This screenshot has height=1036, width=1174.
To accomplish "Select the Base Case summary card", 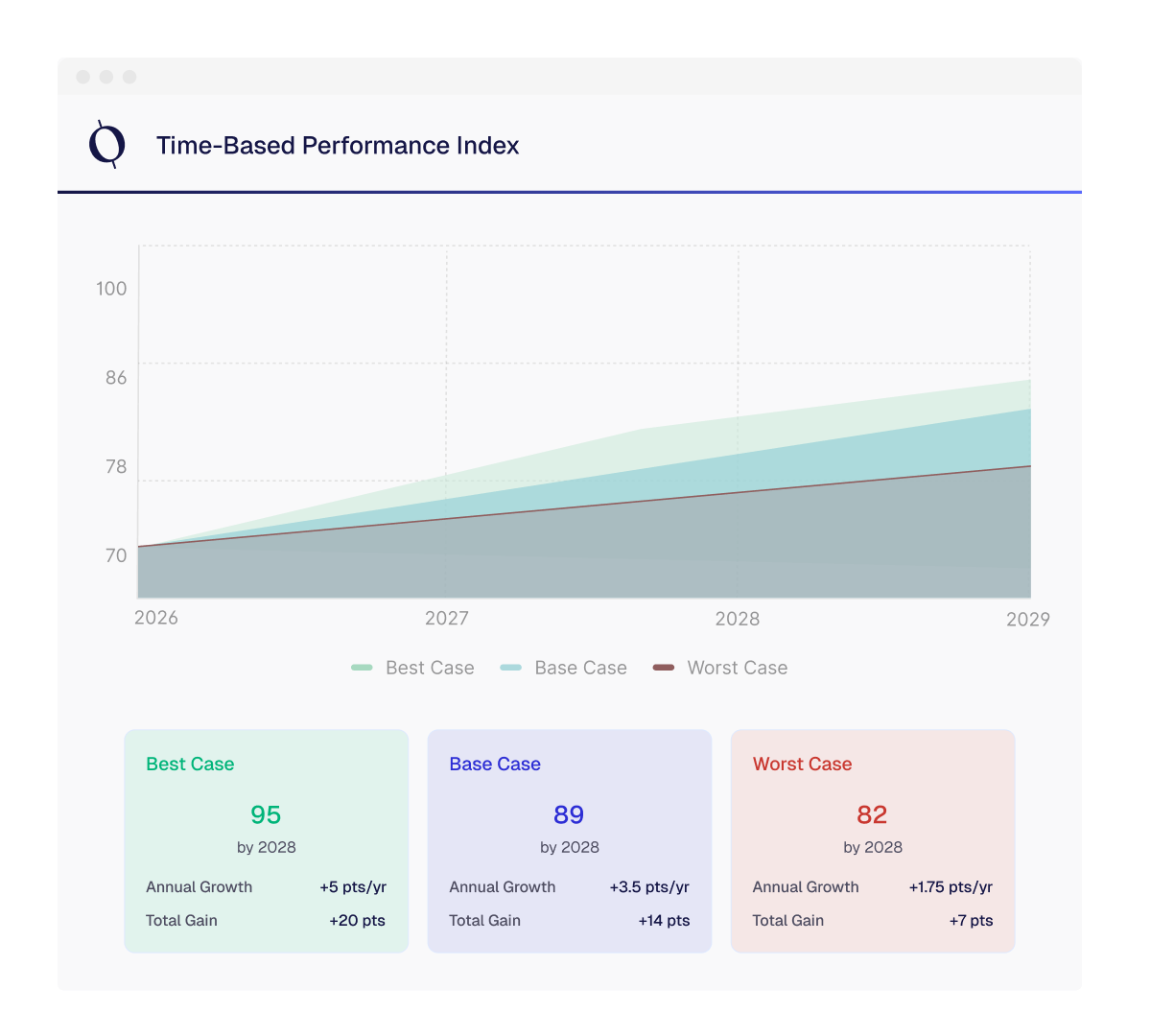I will (x=569, y=841).
